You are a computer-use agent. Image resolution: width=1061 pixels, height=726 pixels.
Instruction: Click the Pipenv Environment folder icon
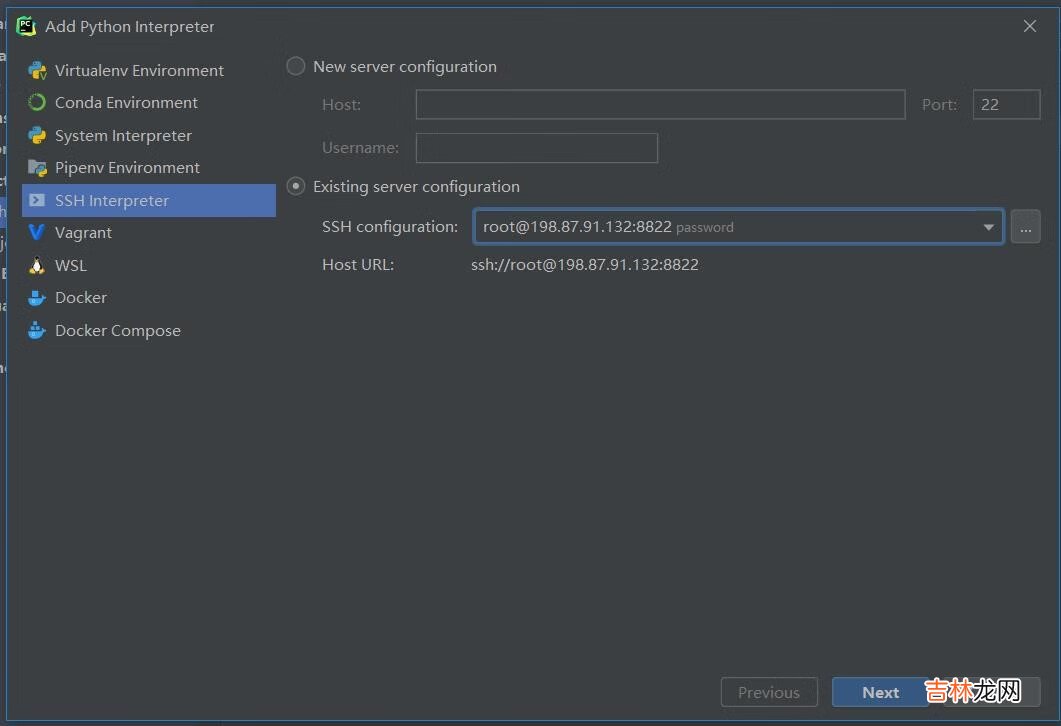click(x=37, y=167)
